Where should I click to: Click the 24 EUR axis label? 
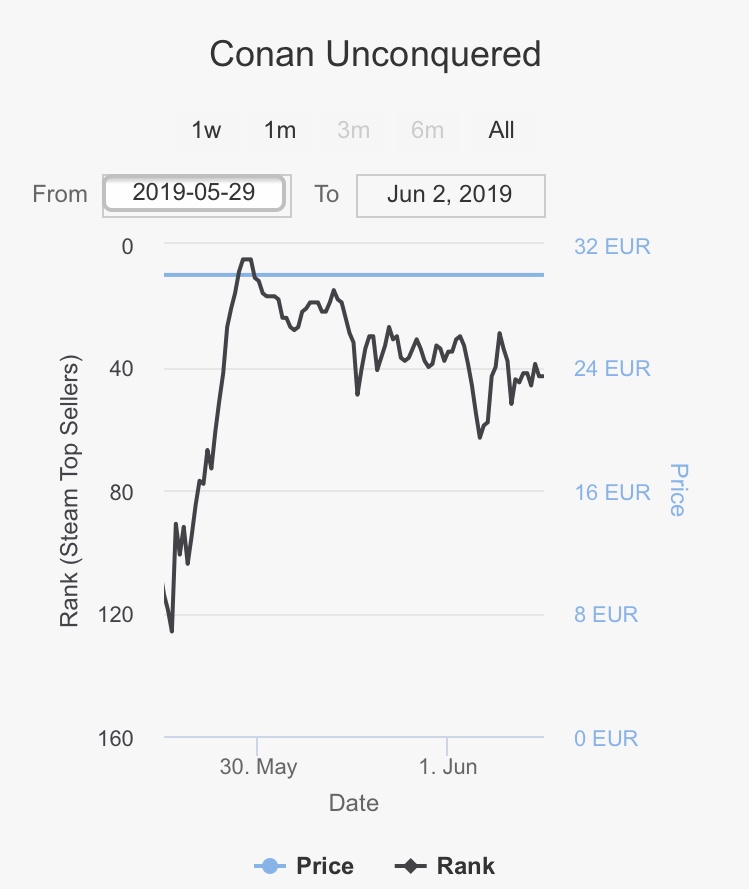pos(612,369)
